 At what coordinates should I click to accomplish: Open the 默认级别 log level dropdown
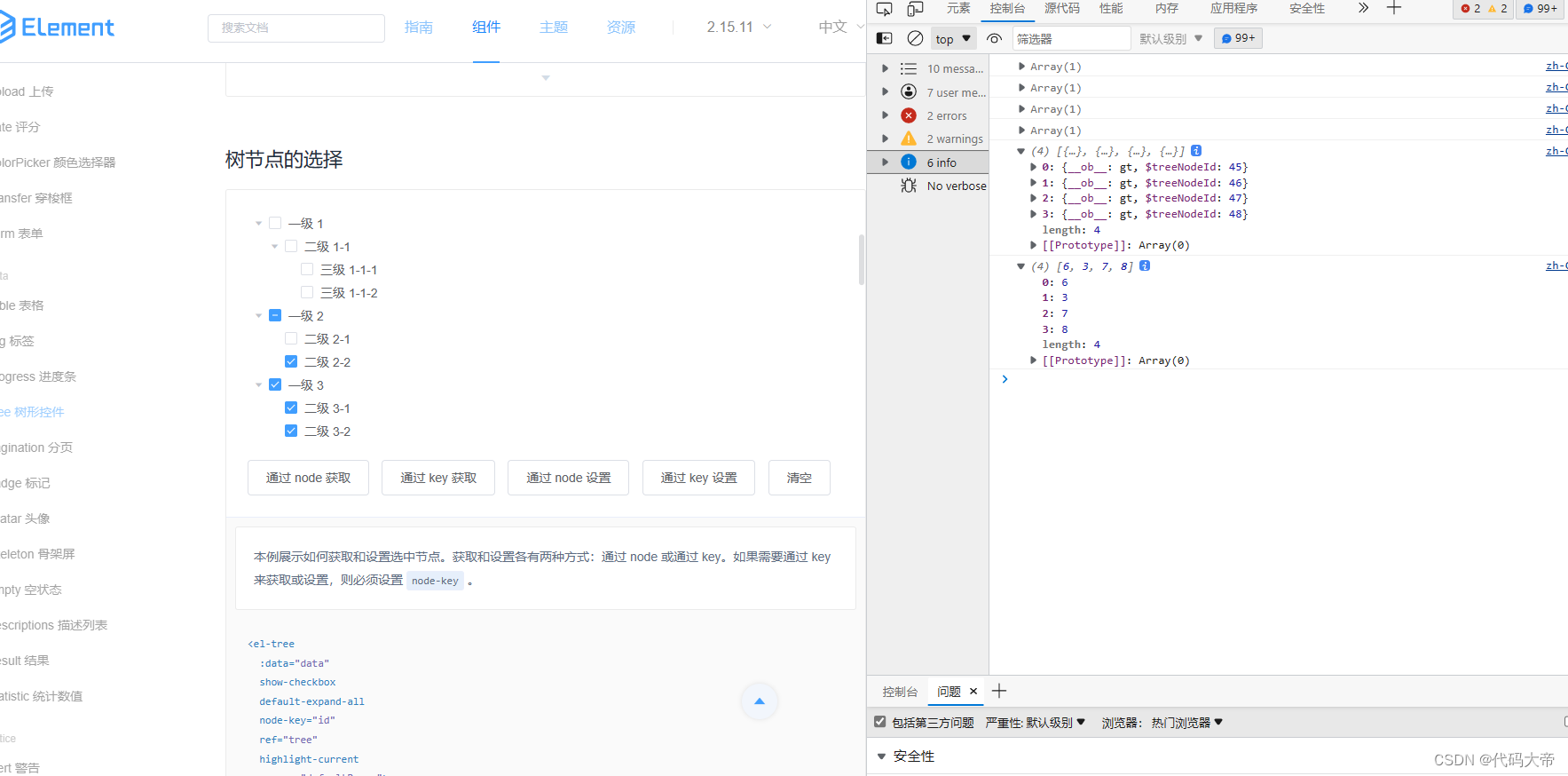[x=1170, y=38]
